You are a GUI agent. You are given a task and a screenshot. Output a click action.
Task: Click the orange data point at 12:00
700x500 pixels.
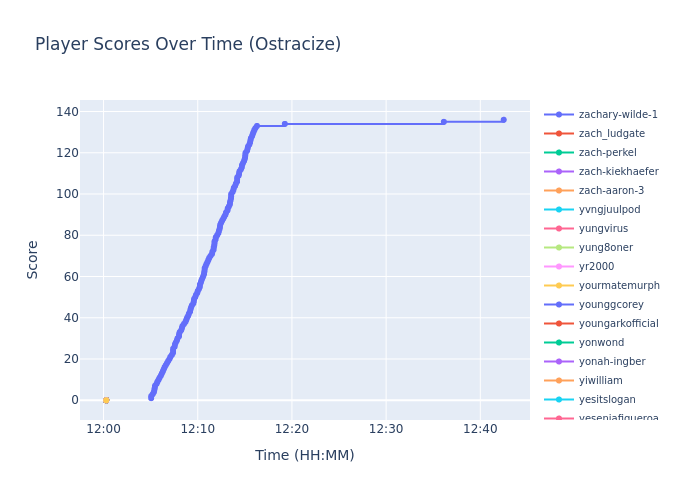(x=106, y=400)
